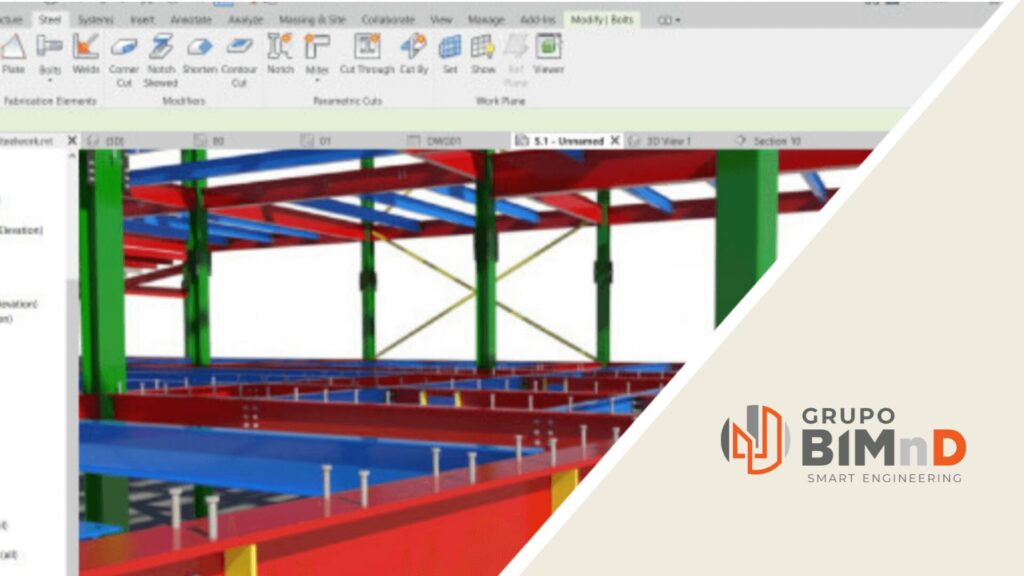Open the Massing & Site ribbon tab
Screen dimensions: 1024x576
[x=310, y=20]
